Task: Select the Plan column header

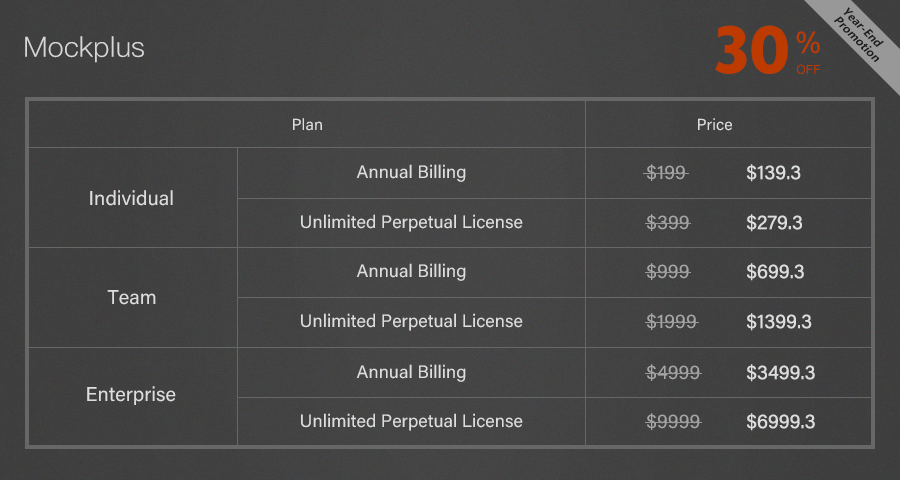Action: (307, 125)
